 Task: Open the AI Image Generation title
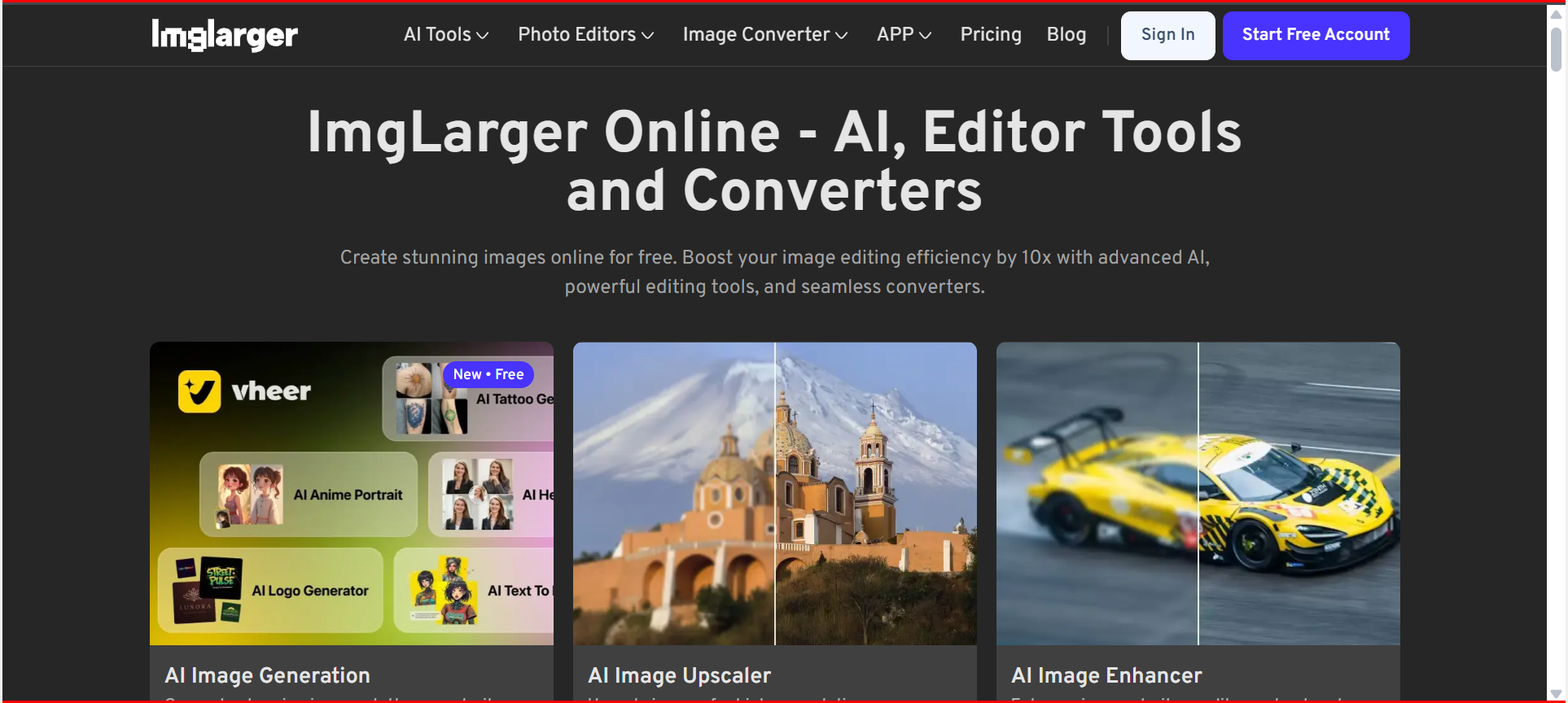pos(267,675)
